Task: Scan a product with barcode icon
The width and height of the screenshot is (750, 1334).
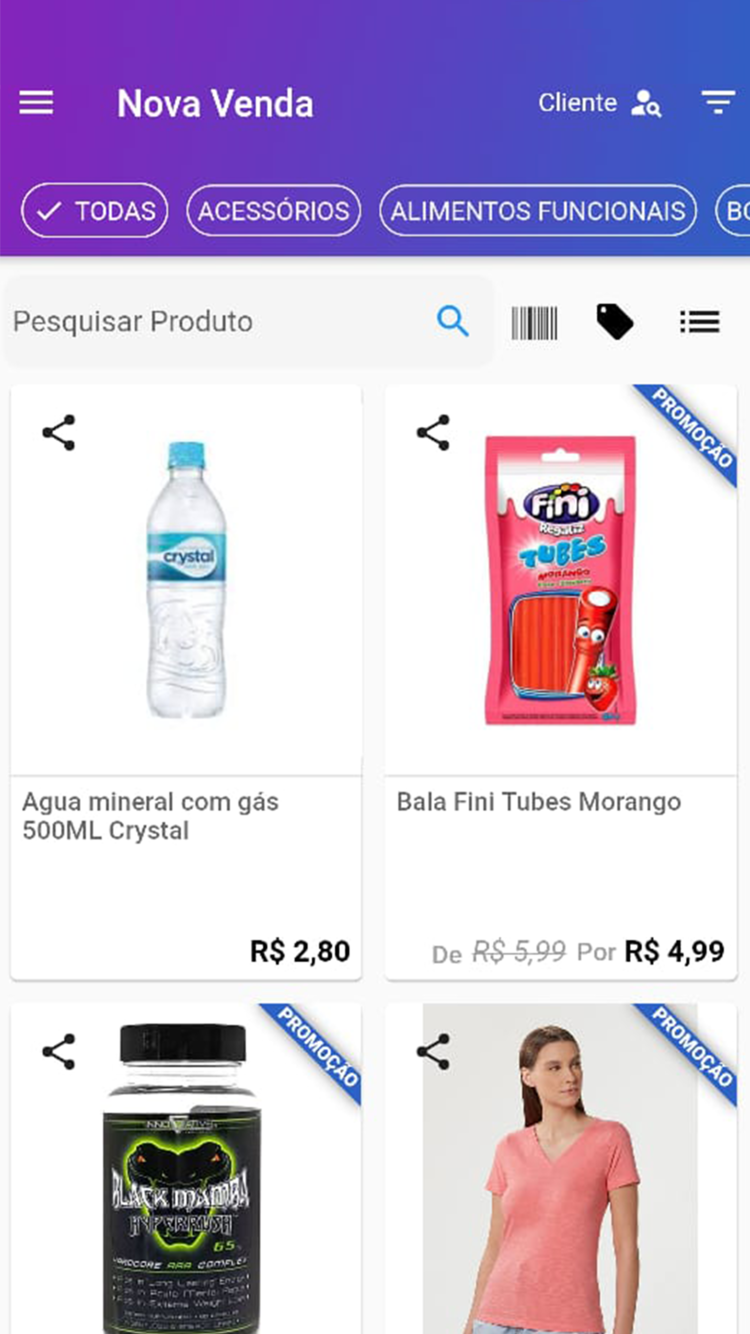Action: (535, 322)
